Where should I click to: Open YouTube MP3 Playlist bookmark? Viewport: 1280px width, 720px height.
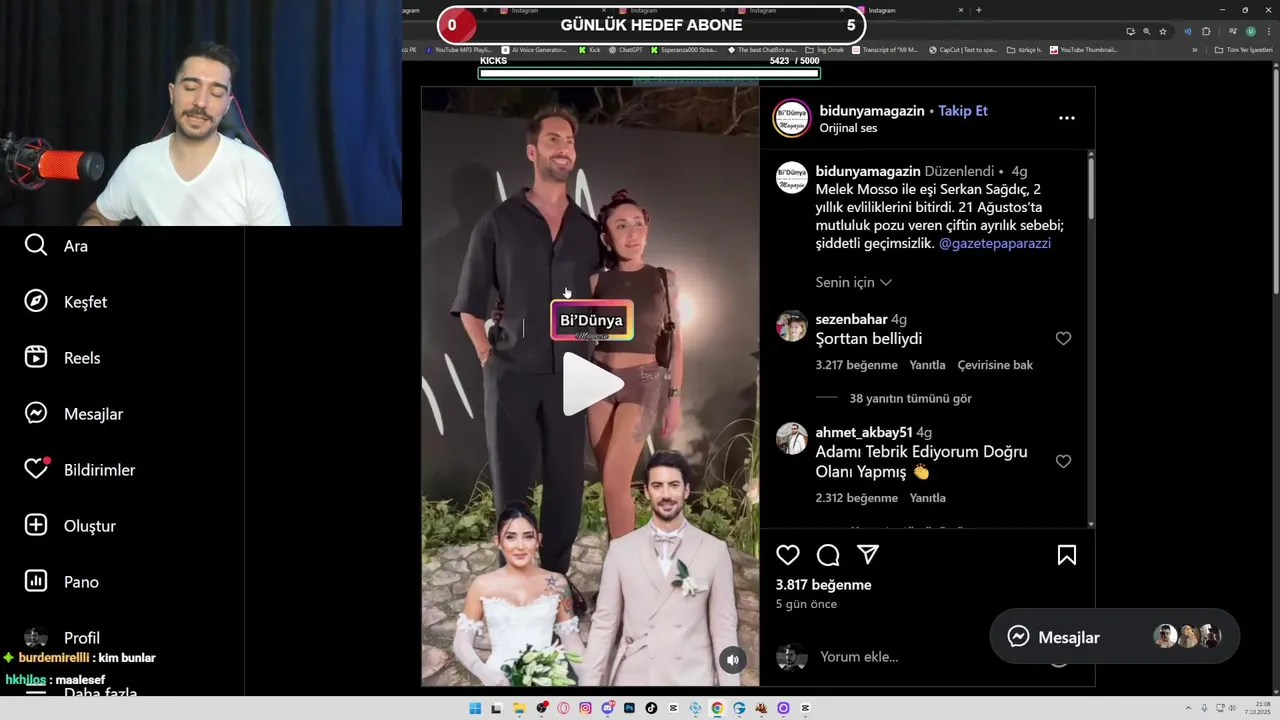(x=459, y=49)
